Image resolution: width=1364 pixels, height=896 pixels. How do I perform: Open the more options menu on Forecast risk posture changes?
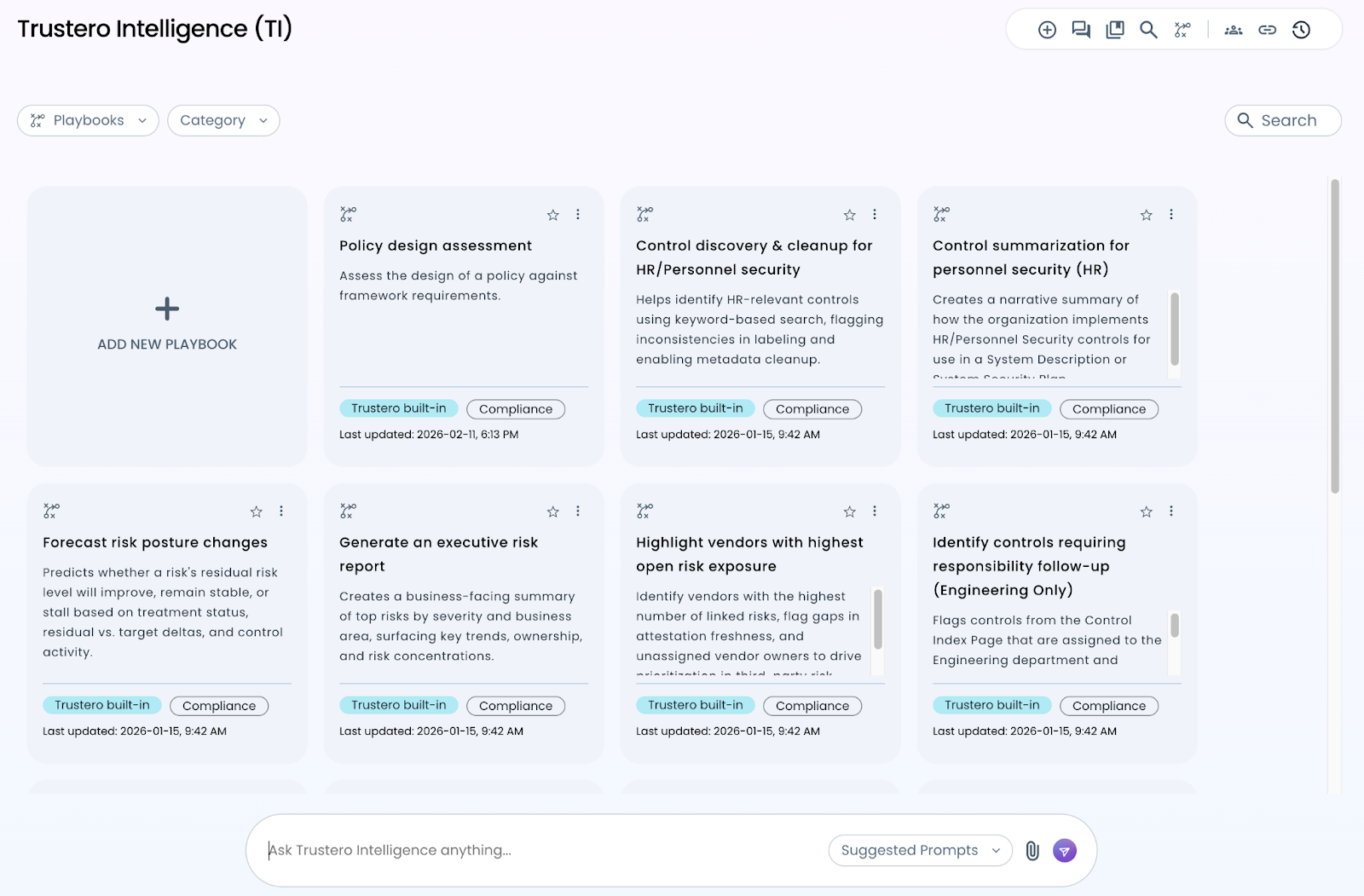coord(281,512)
